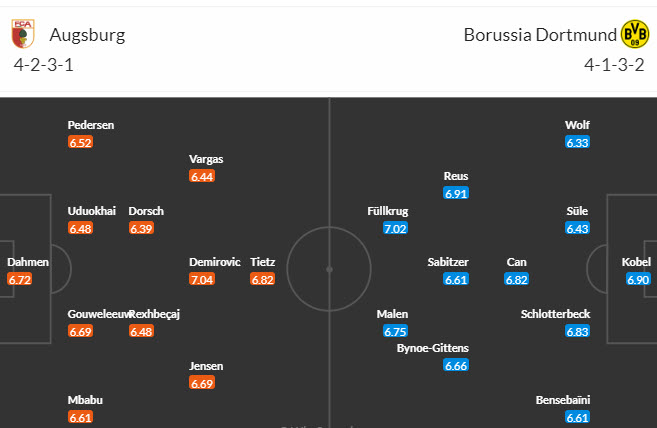
Task: Open Malen's player name
Action: click(392, 314)
